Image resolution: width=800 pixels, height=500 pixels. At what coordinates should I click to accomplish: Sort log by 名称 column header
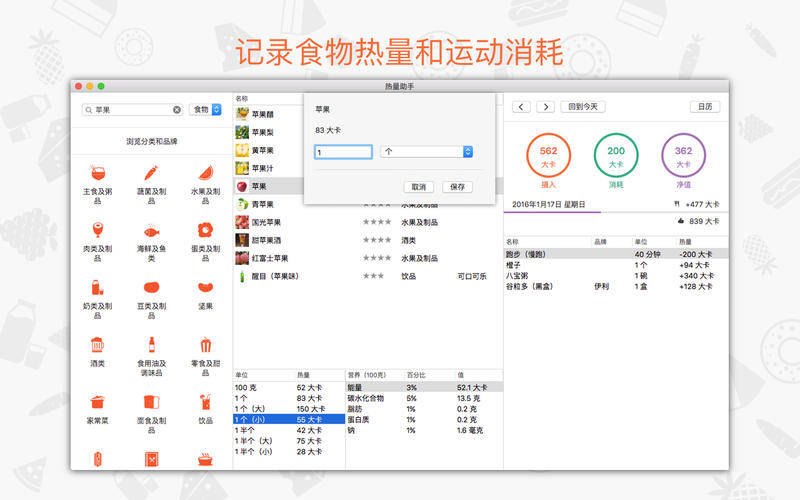tap(547, 241)
